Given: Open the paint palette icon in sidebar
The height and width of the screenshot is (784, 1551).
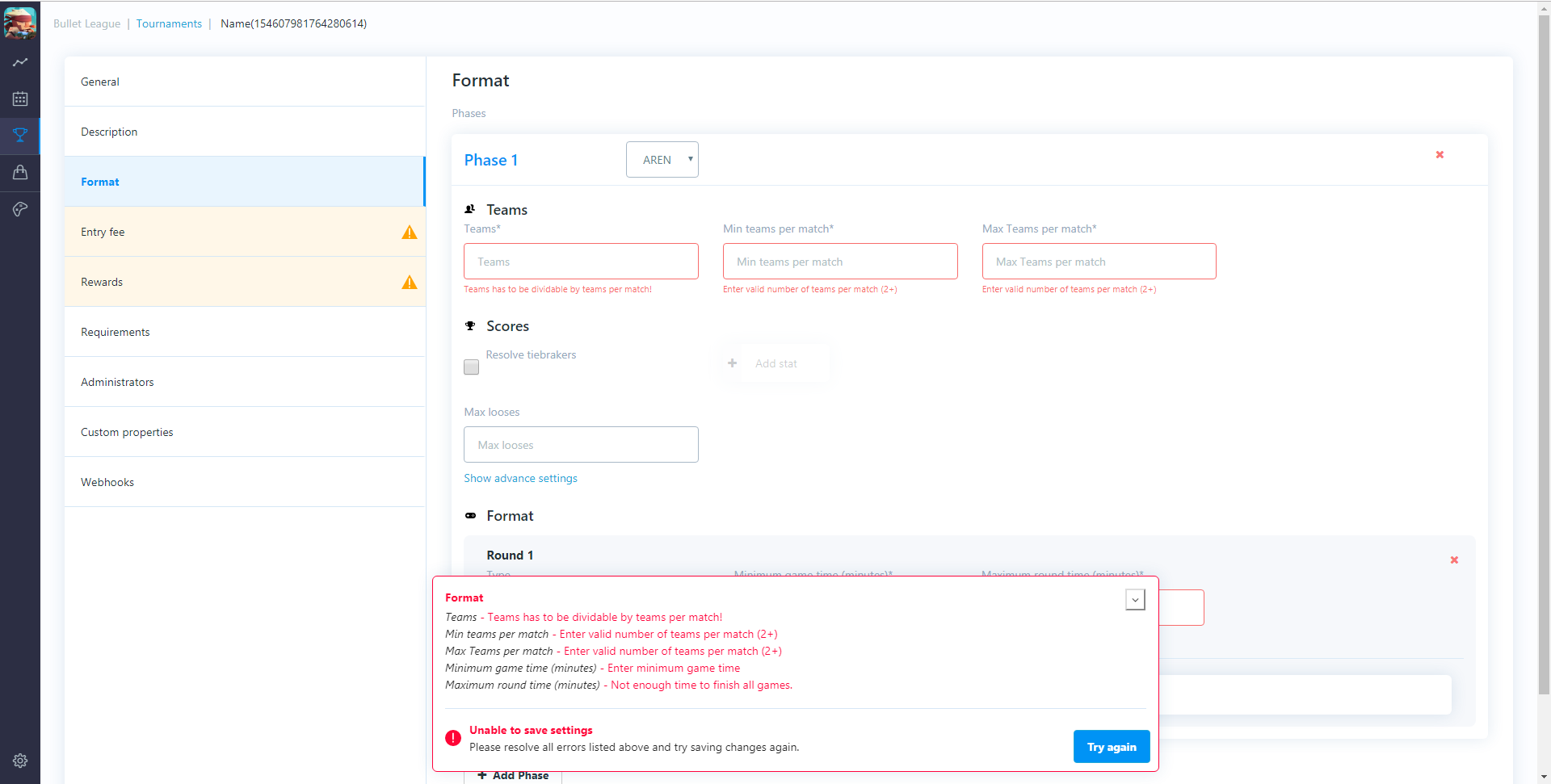Looking at the screenshot, I should click(20, 209).
